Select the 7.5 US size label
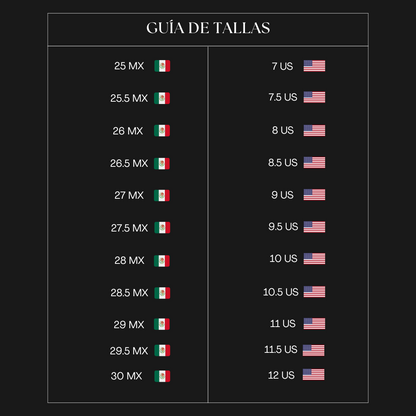 [x=283, y=97]
